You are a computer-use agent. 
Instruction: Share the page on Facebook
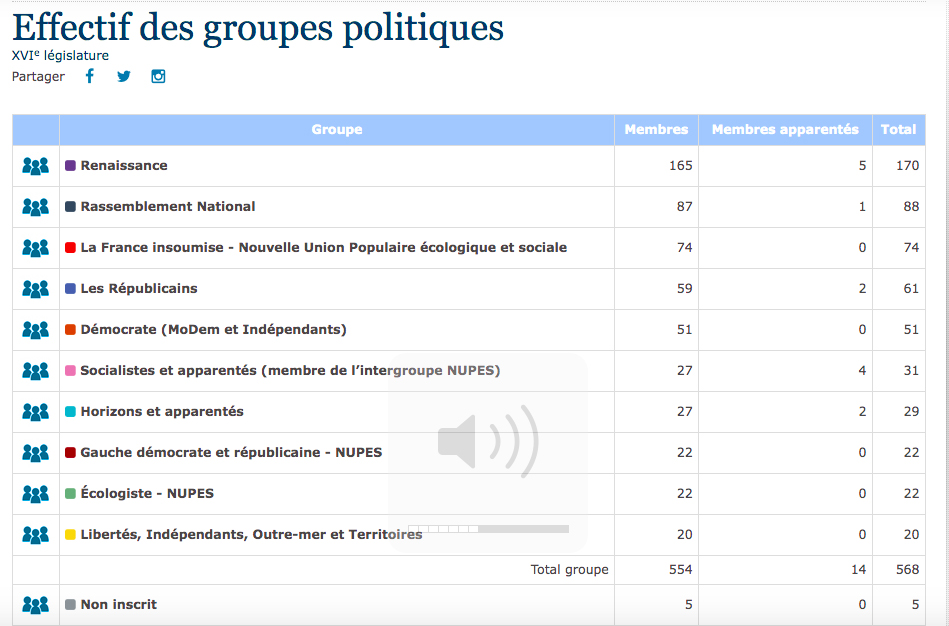point(90,76)
